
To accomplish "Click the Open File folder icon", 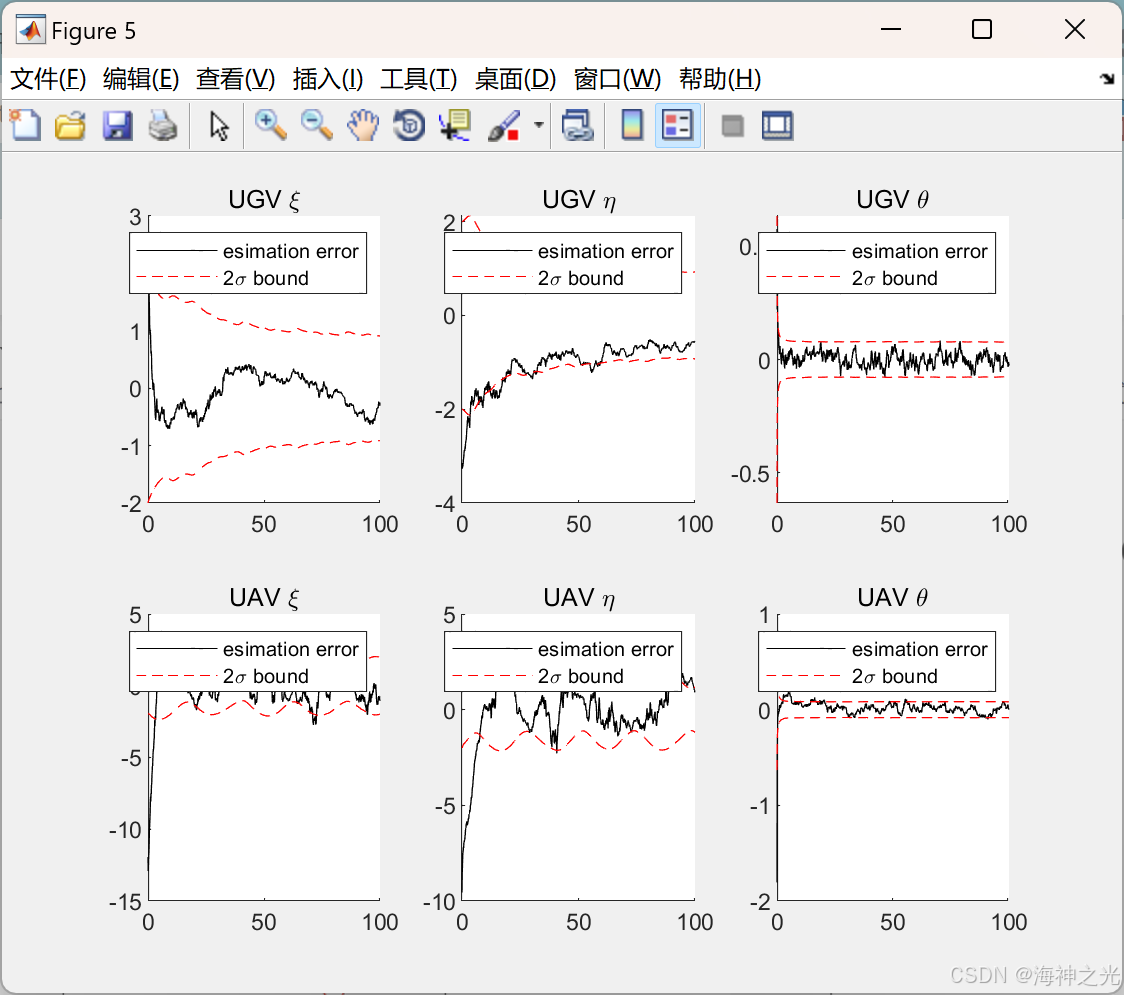I will [x=70, y=125].
